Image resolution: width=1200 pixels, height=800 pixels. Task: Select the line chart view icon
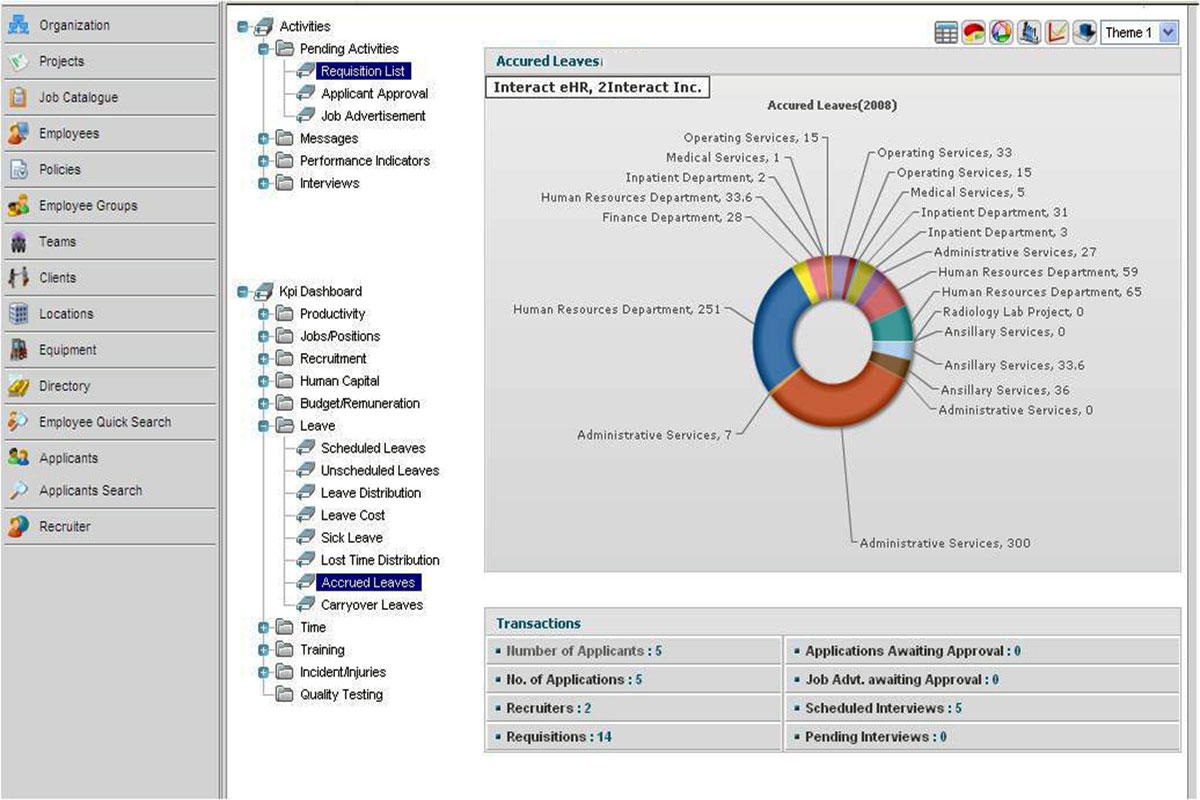pos(1057,33)
